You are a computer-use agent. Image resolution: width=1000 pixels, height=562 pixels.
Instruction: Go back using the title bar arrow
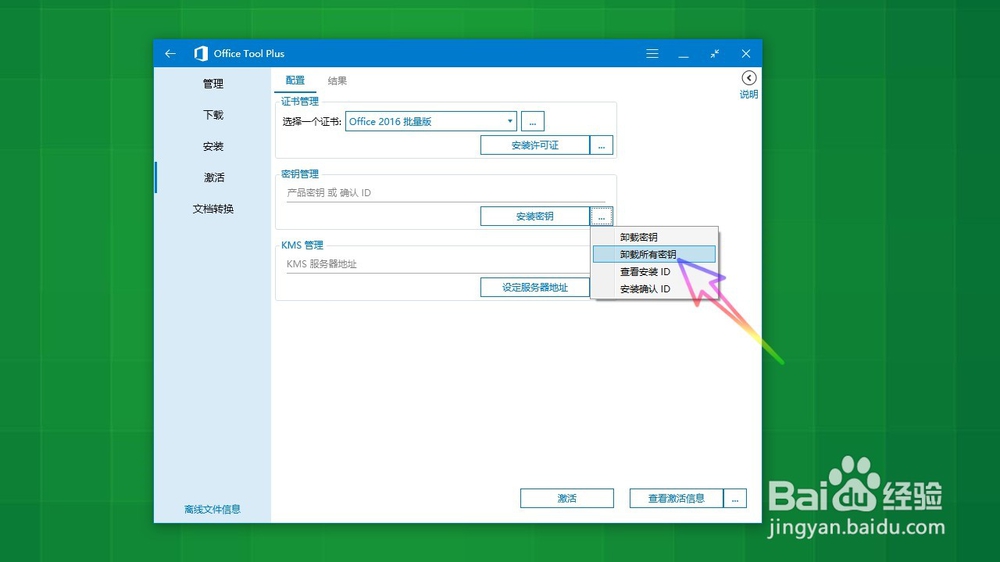[x=170, y=54]
